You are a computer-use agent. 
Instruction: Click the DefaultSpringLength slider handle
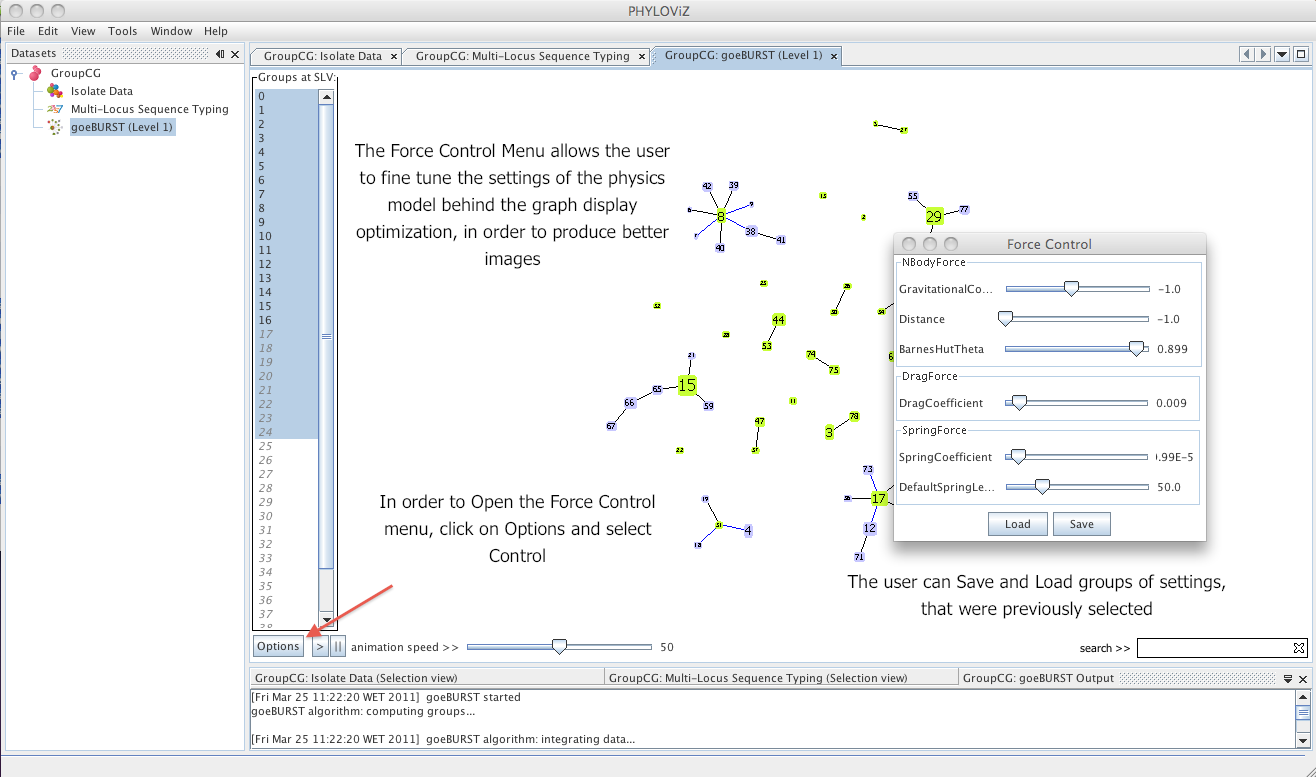pos(1041,487)
